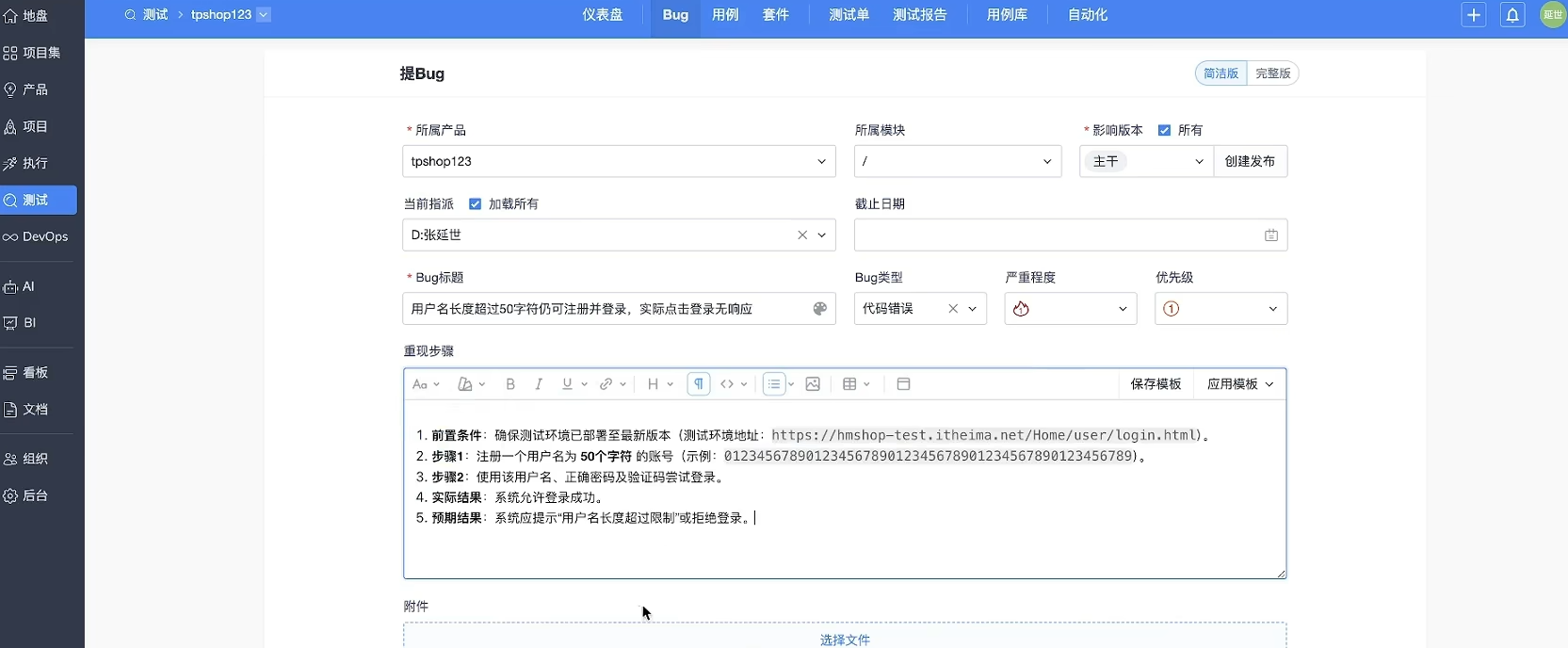The image size is (1568, 648).
Task: Open the 地盘 home item in sidebar
Action: (x=26, y=16)
